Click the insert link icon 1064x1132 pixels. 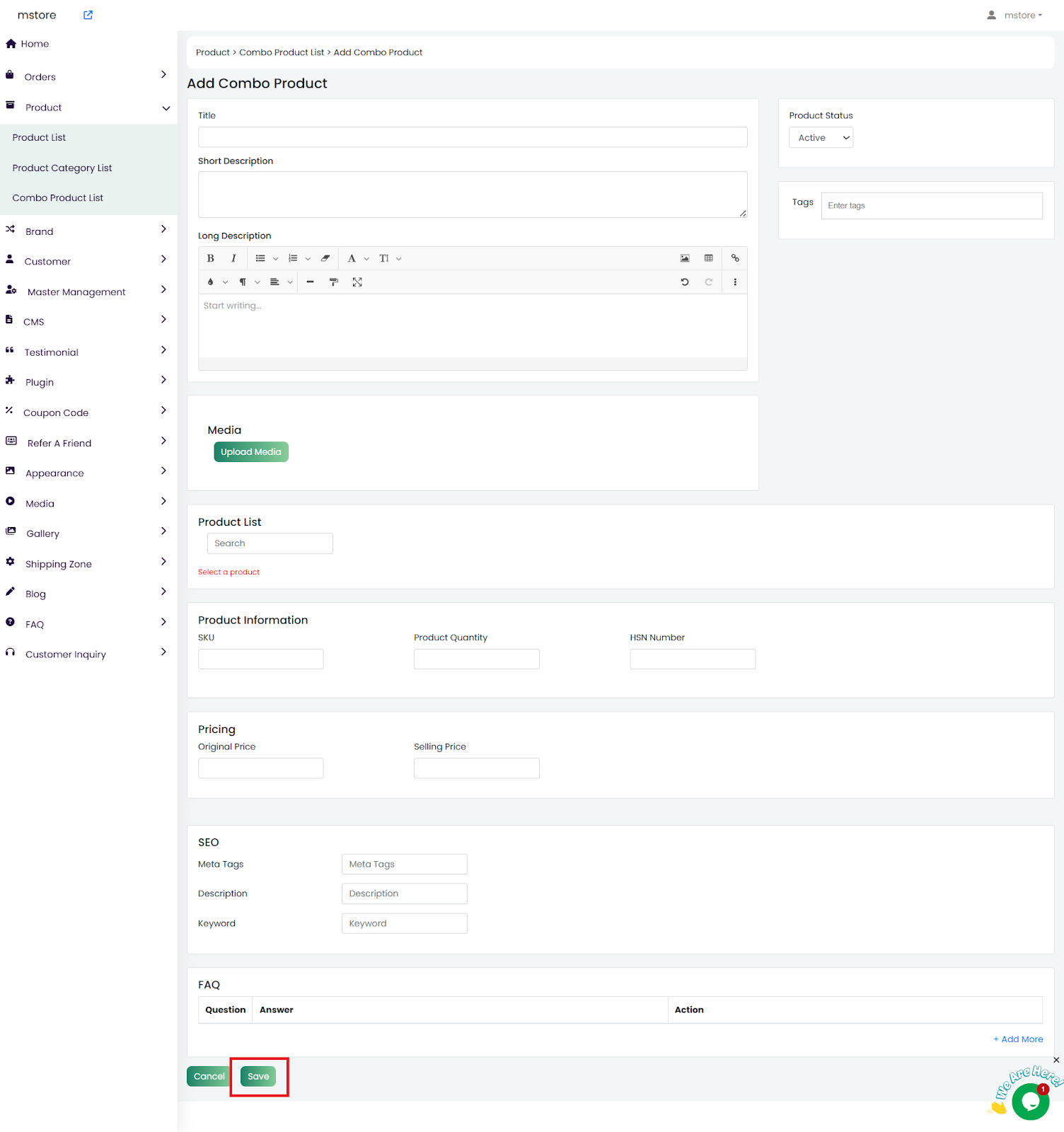[735, 258]
